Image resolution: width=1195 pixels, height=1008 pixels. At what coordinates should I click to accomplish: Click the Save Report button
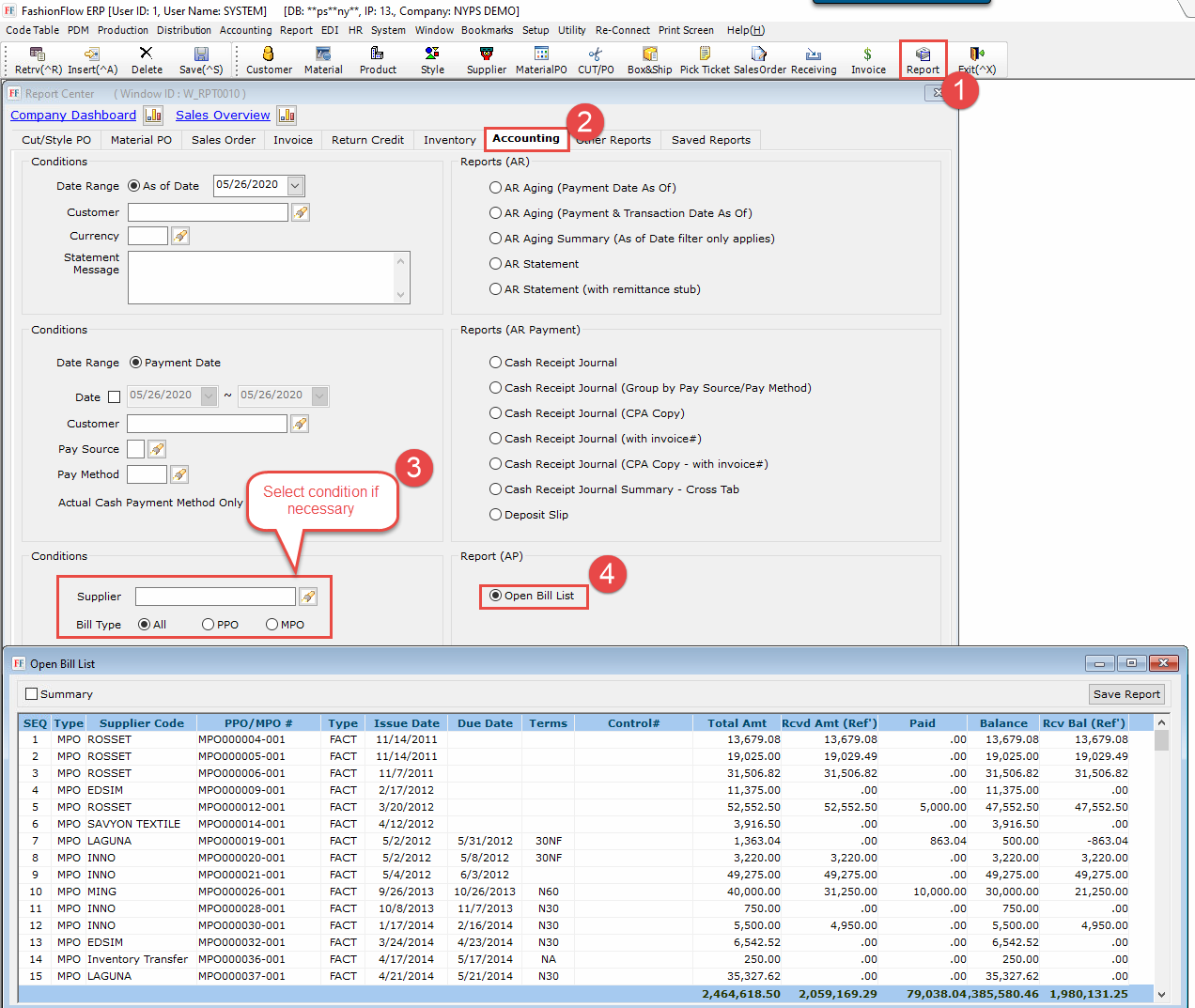pos(1126,694)
